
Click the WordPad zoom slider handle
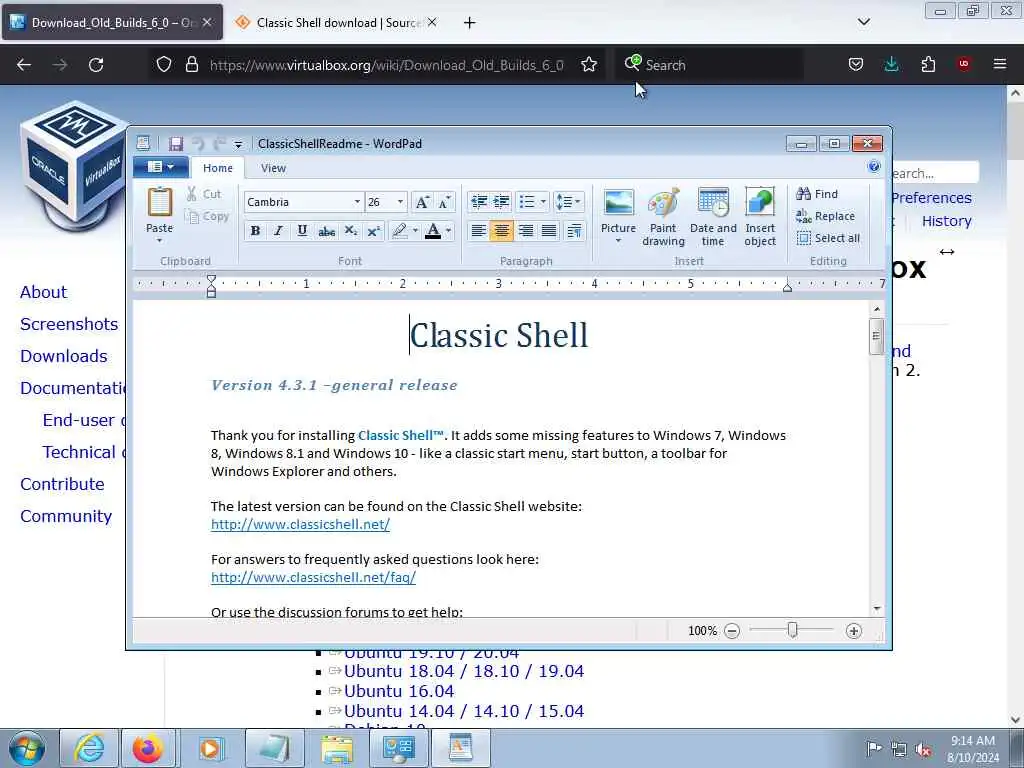[x=792, y=630]
